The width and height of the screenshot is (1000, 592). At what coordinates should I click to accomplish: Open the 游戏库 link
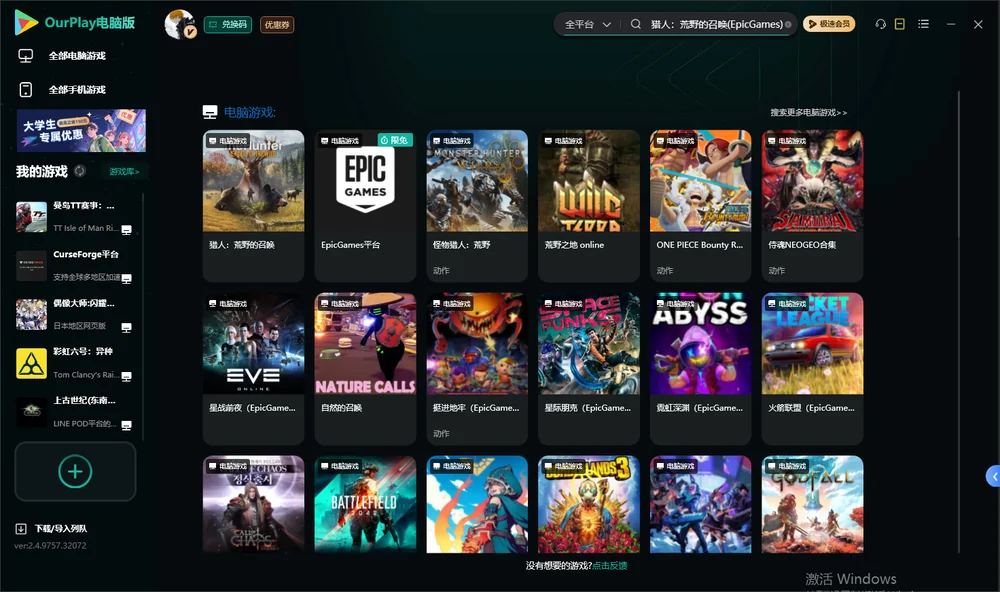point(124,172)
